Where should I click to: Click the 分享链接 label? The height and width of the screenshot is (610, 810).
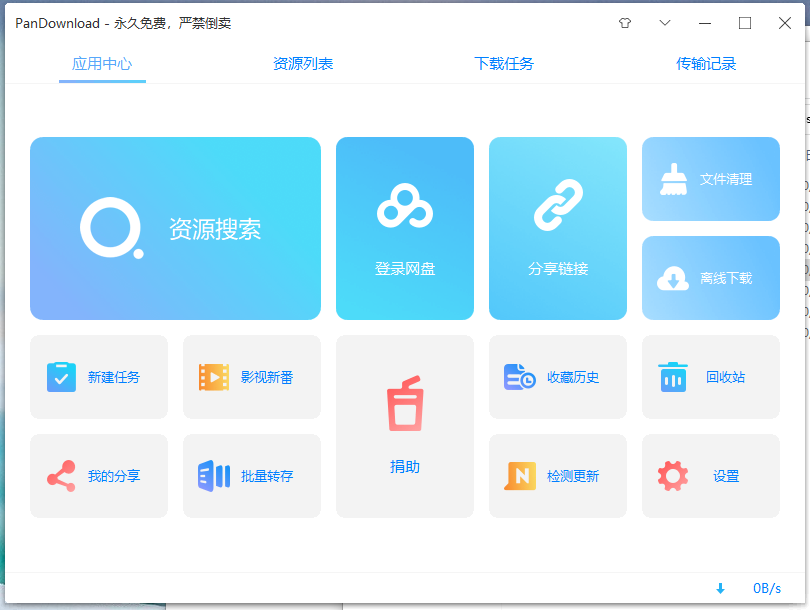[x=558, y=269]
